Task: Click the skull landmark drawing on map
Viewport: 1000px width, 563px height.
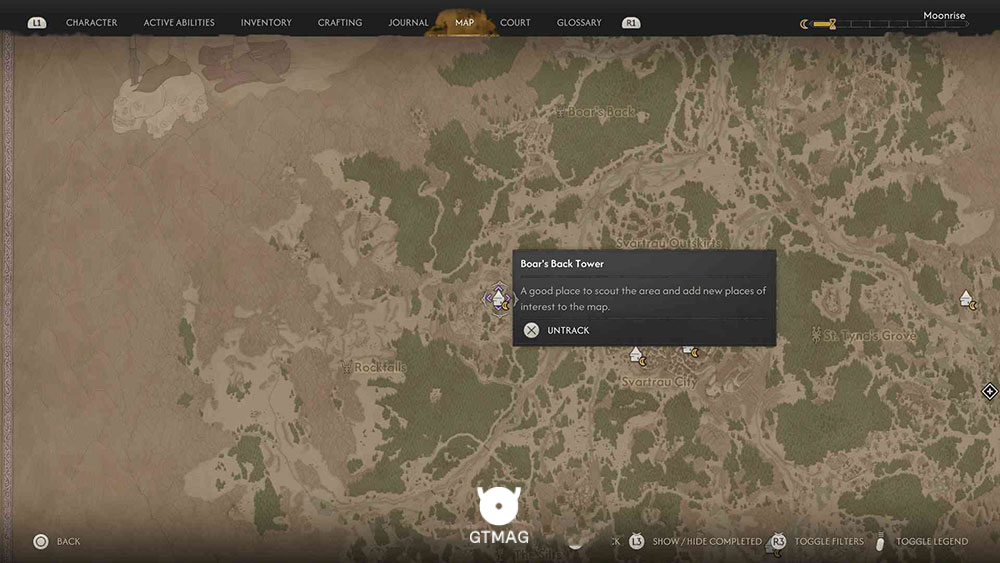Action: (159, 105)
